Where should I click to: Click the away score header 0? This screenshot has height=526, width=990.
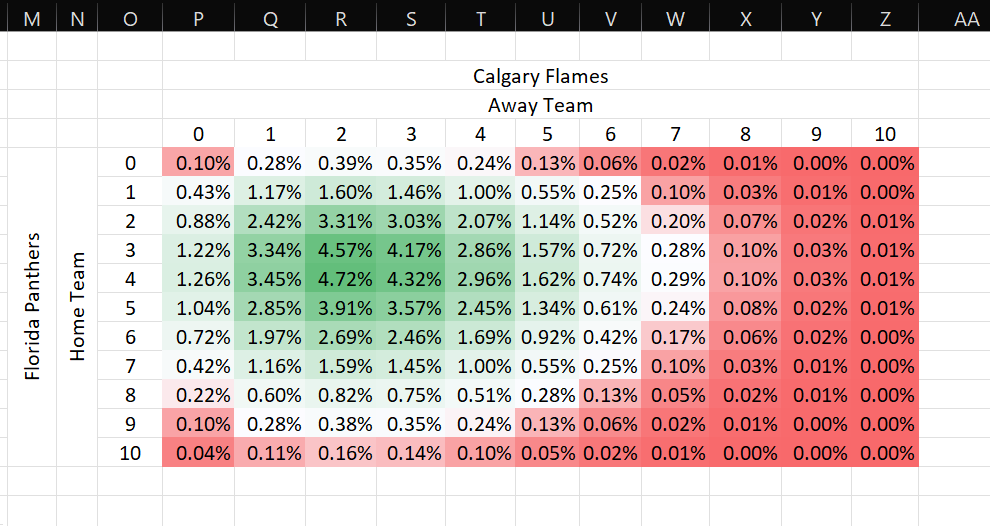[x=198, y=134]
